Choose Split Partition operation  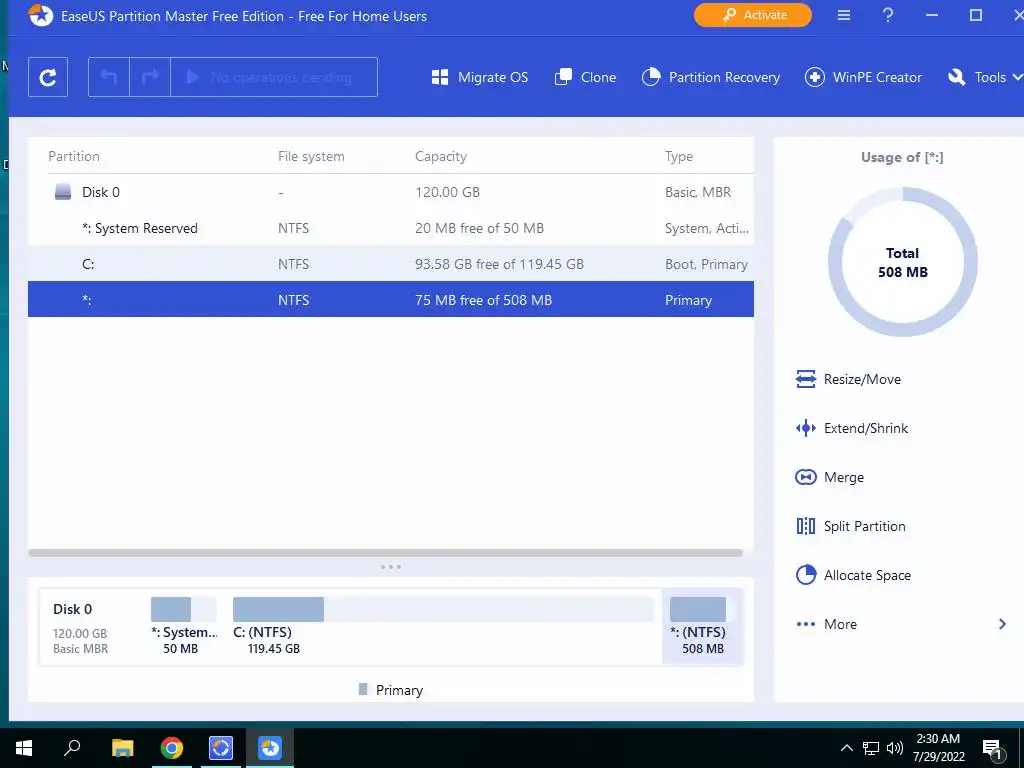[850, 526]
